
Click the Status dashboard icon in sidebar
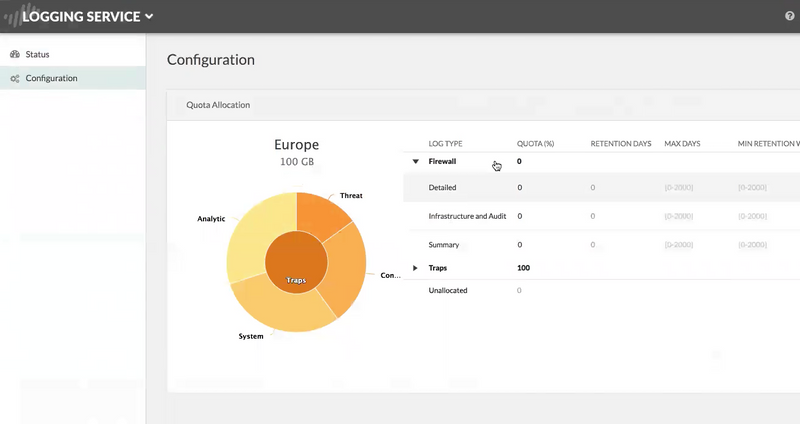click(14, 54)
